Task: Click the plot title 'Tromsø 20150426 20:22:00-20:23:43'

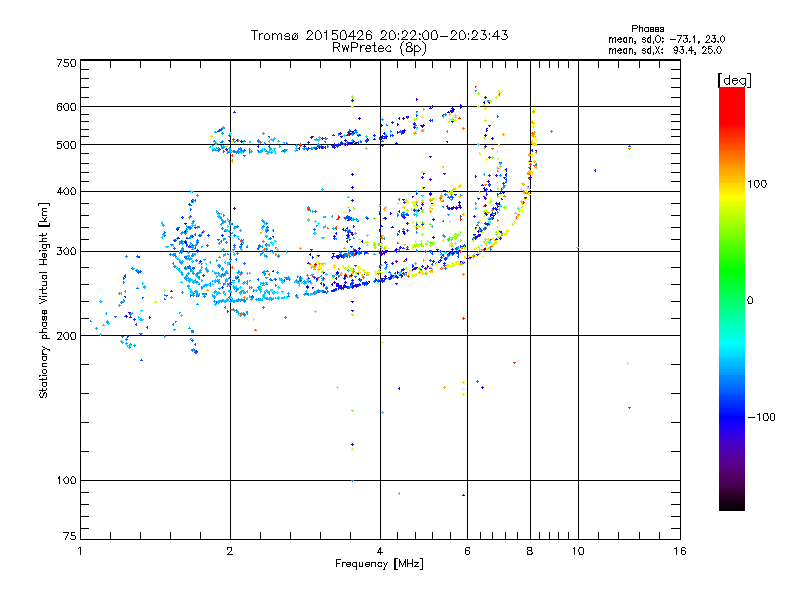Action: point(379,35)
